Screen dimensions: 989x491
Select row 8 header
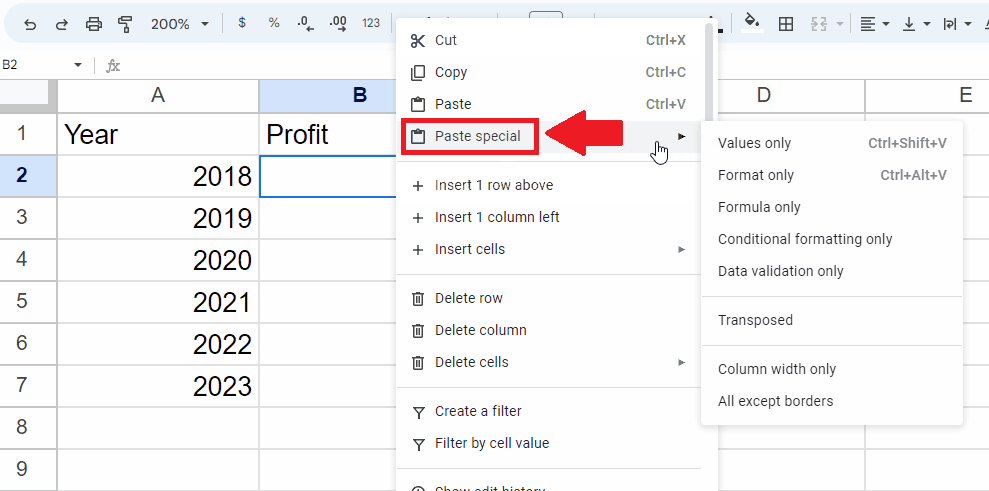(x=28, y=428)
